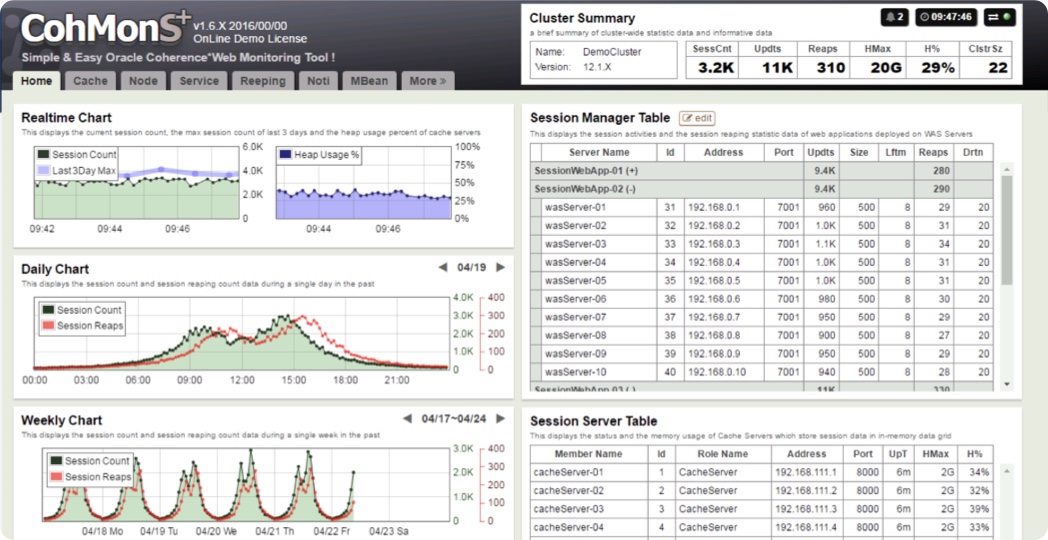Select the Reaping tab

coord(263,81)
